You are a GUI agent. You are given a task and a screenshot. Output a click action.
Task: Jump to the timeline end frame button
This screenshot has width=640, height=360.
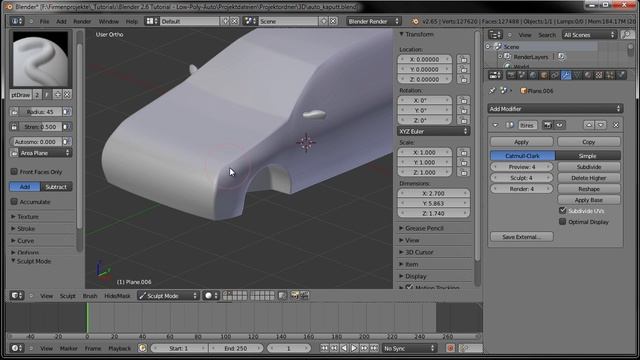click(374, 348)
